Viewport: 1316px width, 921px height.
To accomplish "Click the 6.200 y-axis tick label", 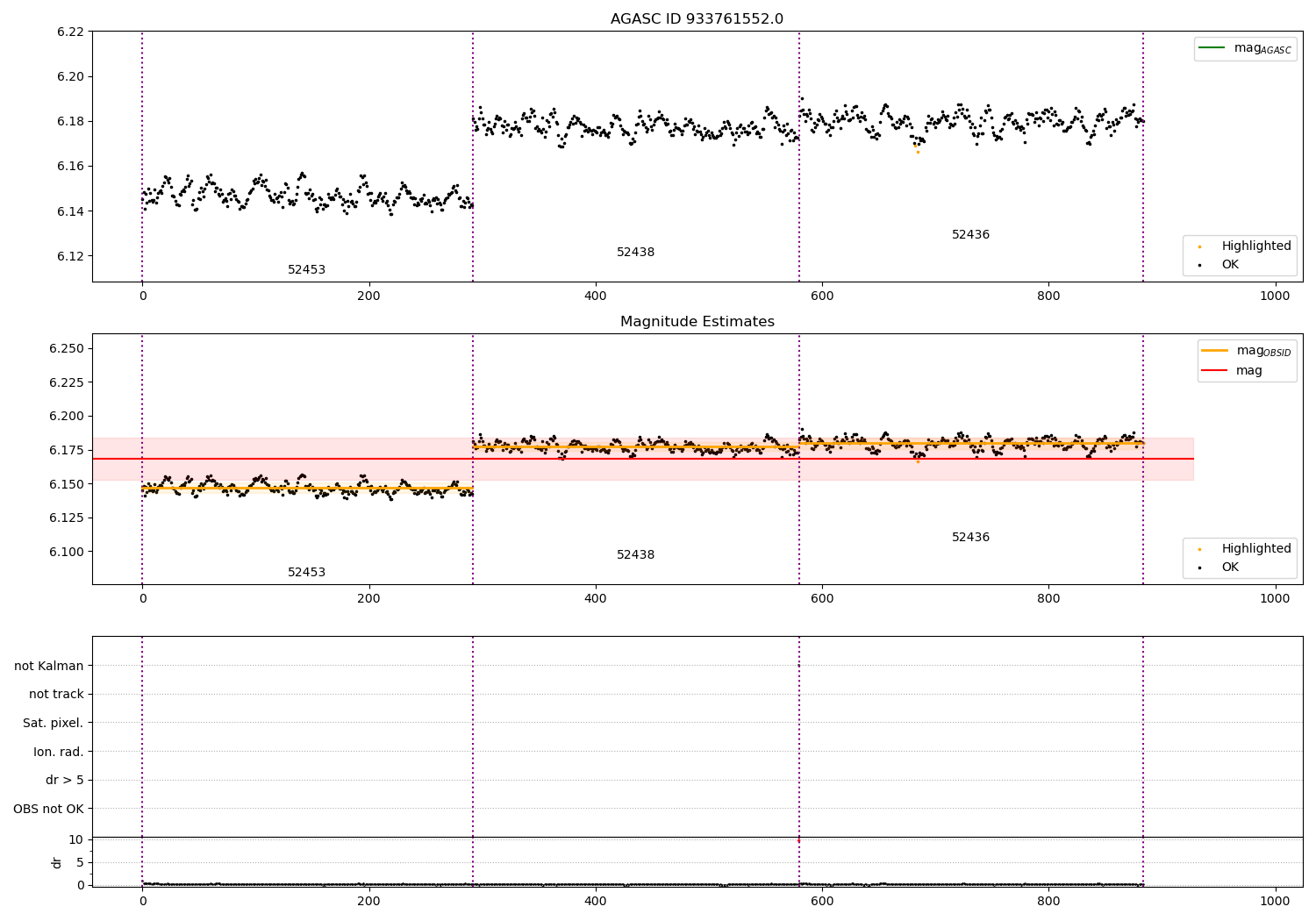I will (67, 417).
